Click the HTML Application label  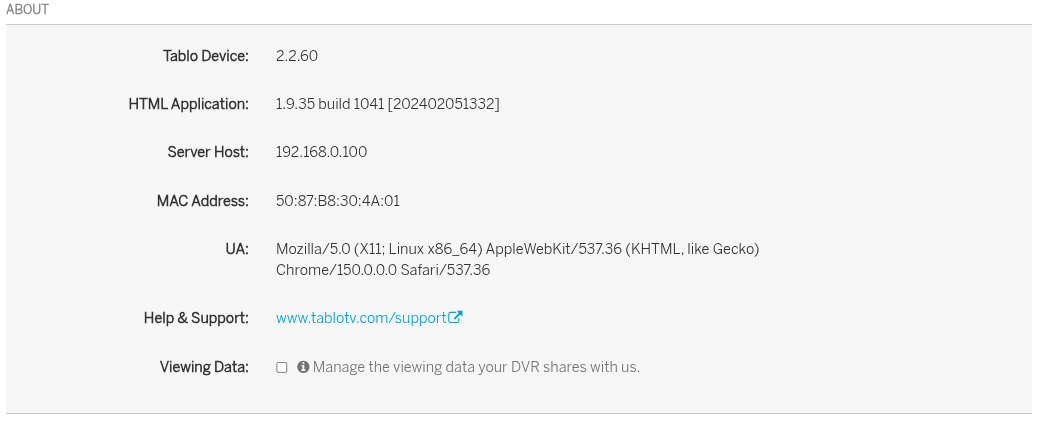[x=188, y=104]
